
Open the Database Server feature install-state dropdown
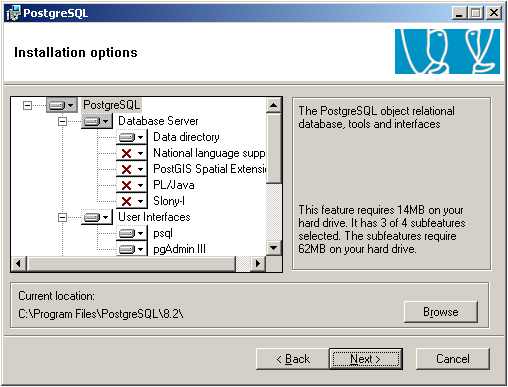tap(97, 121)
